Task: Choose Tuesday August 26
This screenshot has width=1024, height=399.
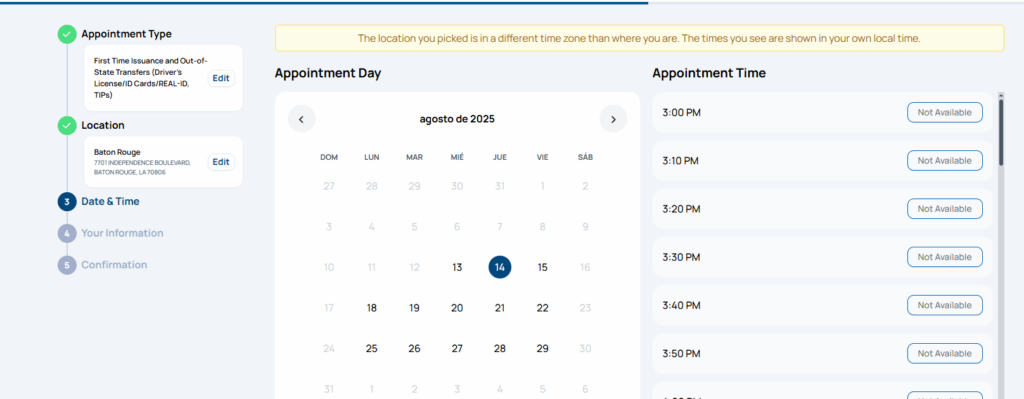Action: click(414, 349)
